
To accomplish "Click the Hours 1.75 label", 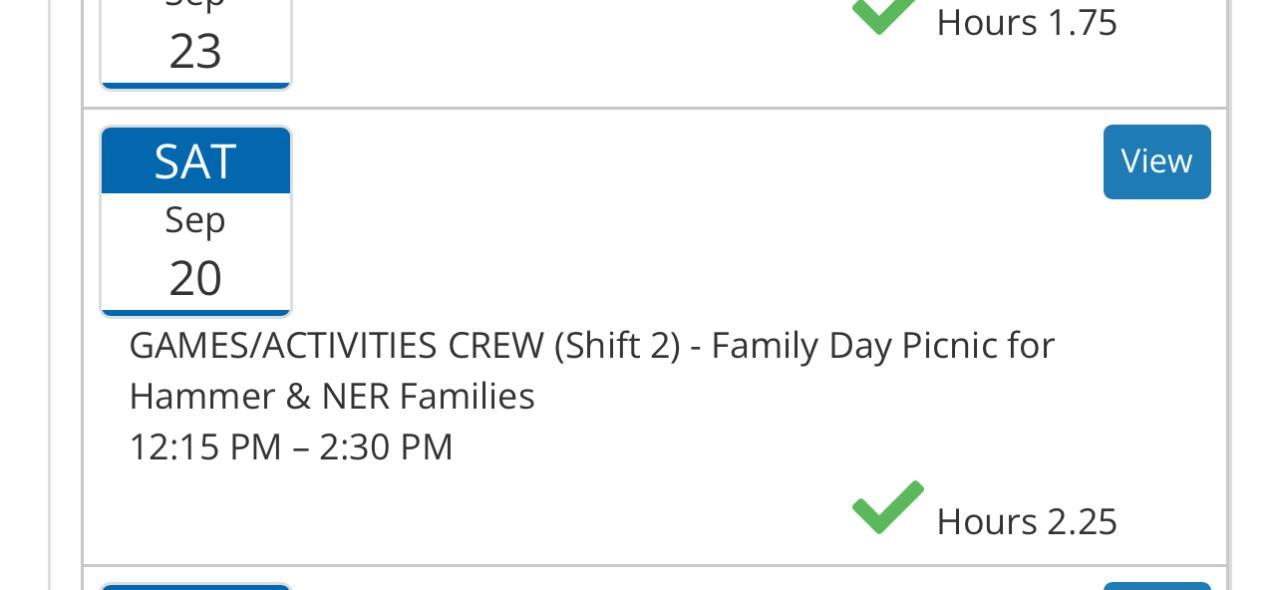I will [x=1026, y=23].
